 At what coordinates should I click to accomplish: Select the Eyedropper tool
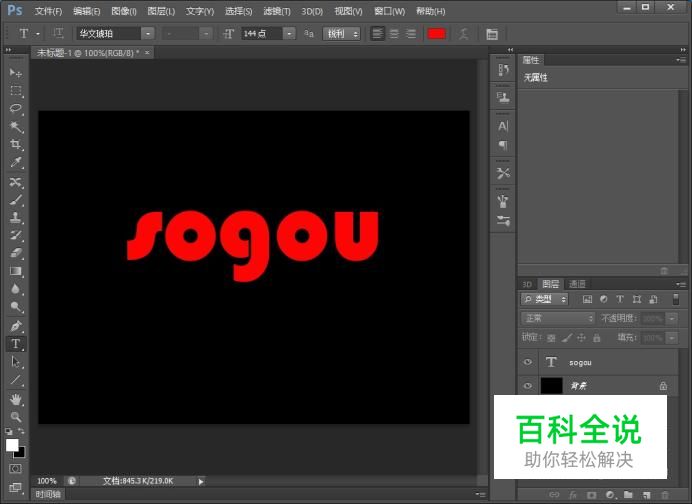[x=16, y=162]
